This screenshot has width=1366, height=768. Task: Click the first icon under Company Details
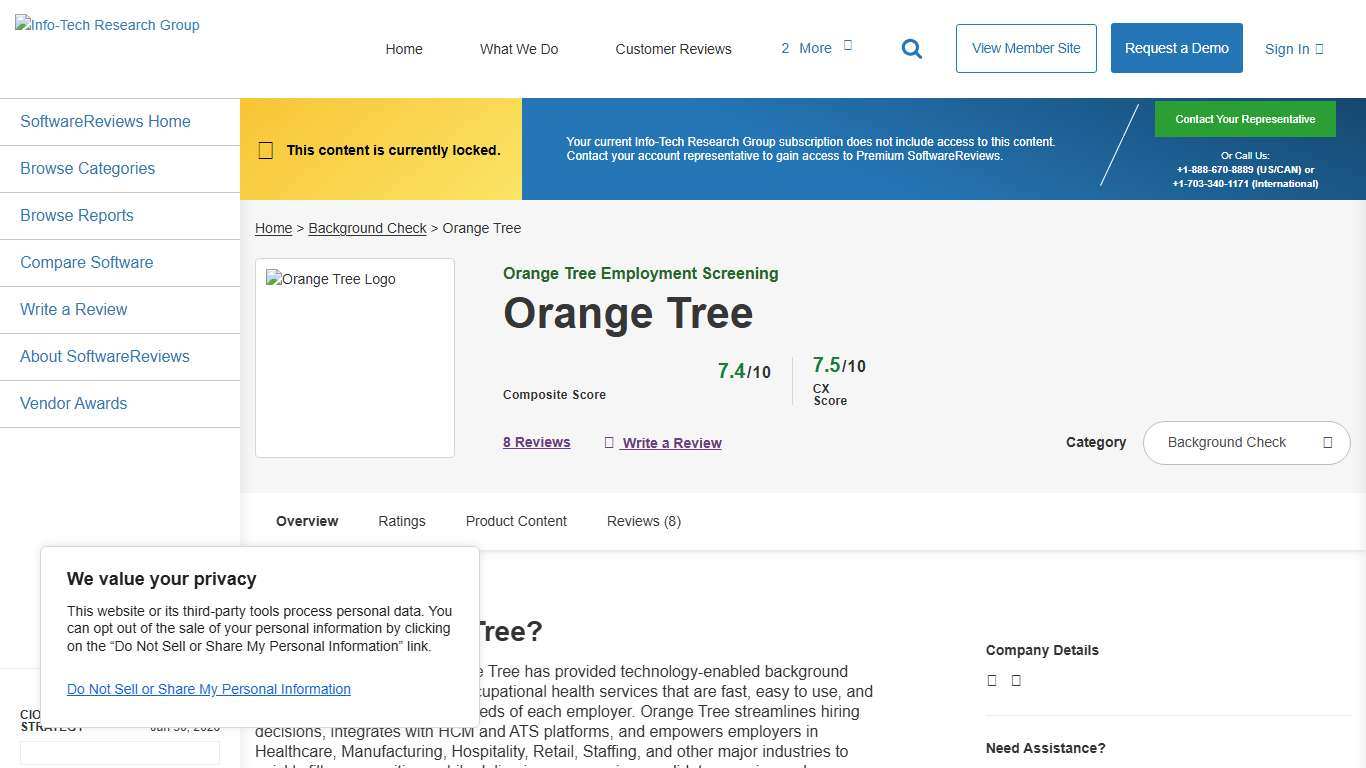991,680
